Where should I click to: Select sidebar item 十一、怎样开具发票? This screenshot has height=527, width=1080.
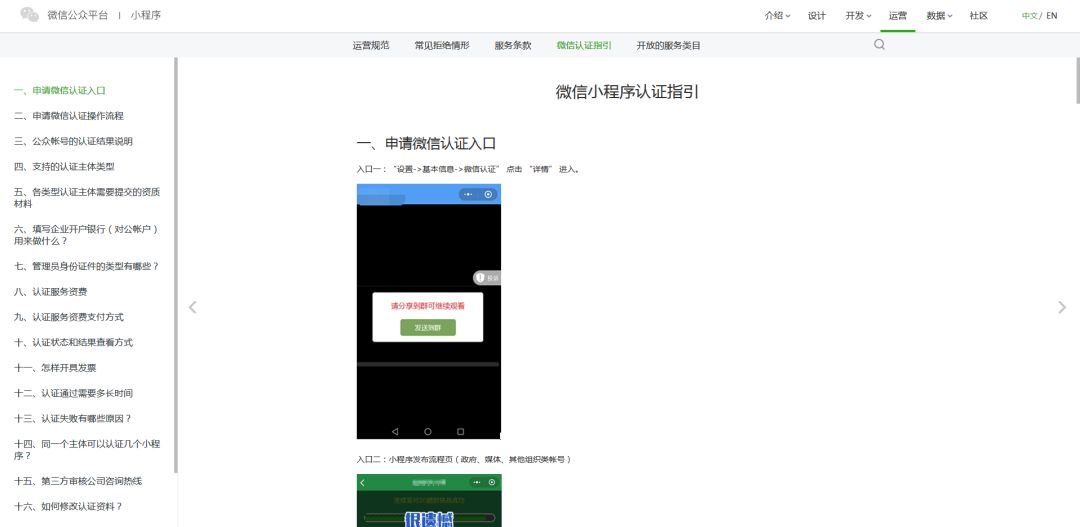point(55,368)
